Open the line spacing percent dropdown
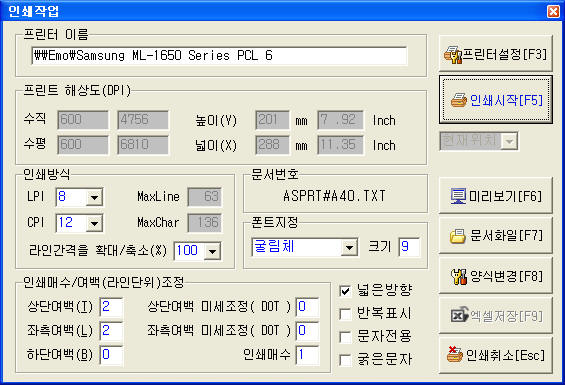This screenshot has width=565, height=385. pyautogui.click(x=213, y=251)
